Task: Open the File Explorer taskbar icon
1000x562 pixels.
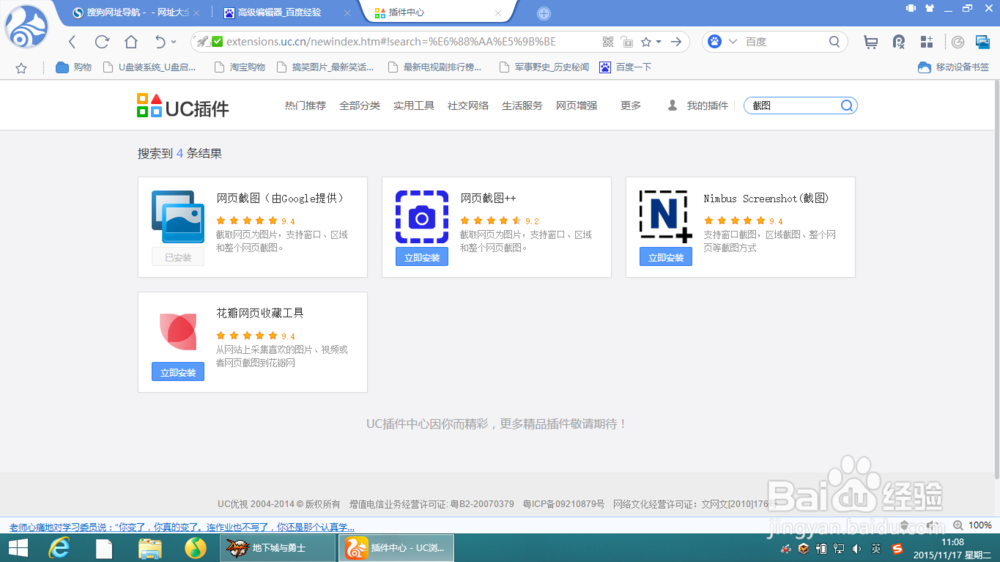Action: click(150, 548)
